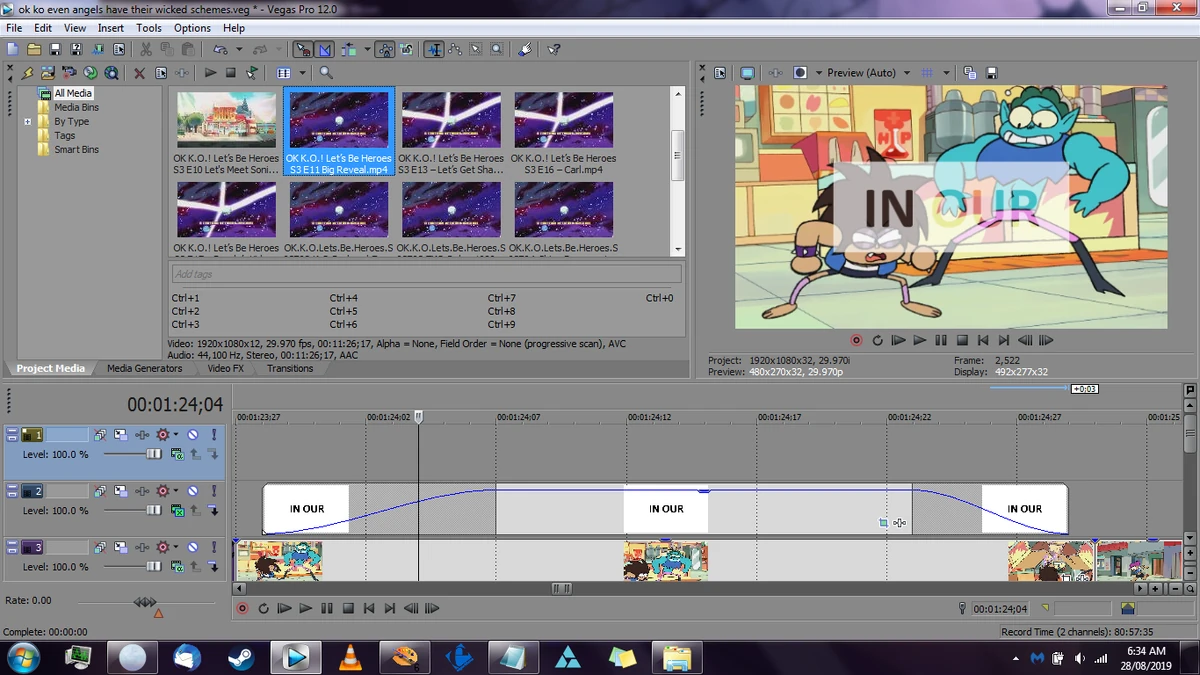Click the track 1 Level slider
This screenshot has height=675, width=1200.
[x=154, y=454]
